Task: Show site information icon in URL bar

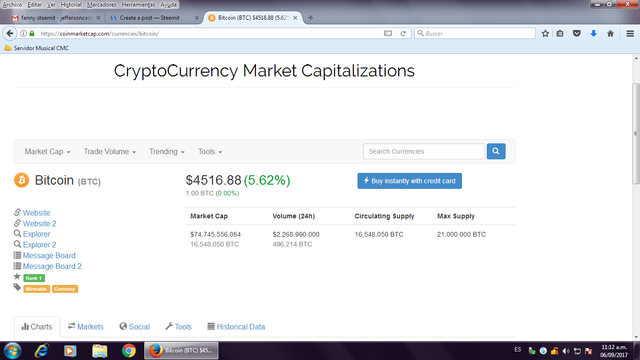Action: click(x=24, y=33)
